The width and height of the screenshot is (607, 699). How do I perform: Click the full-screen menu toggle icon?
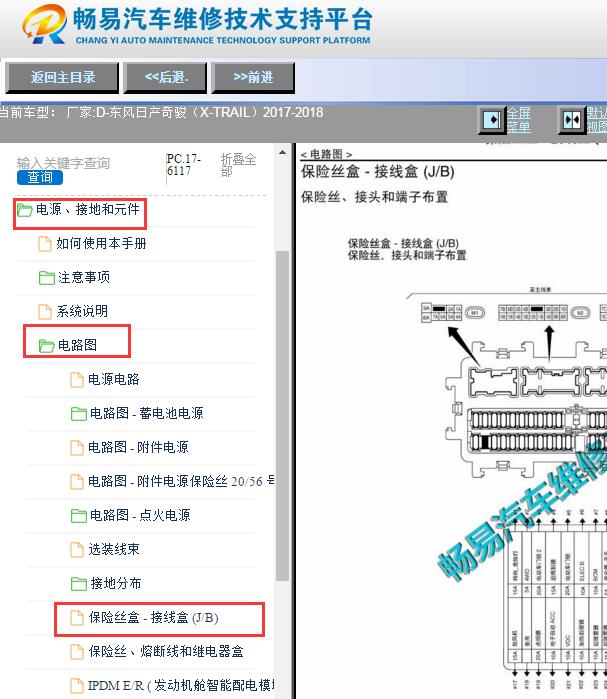(x=492, y=119)
